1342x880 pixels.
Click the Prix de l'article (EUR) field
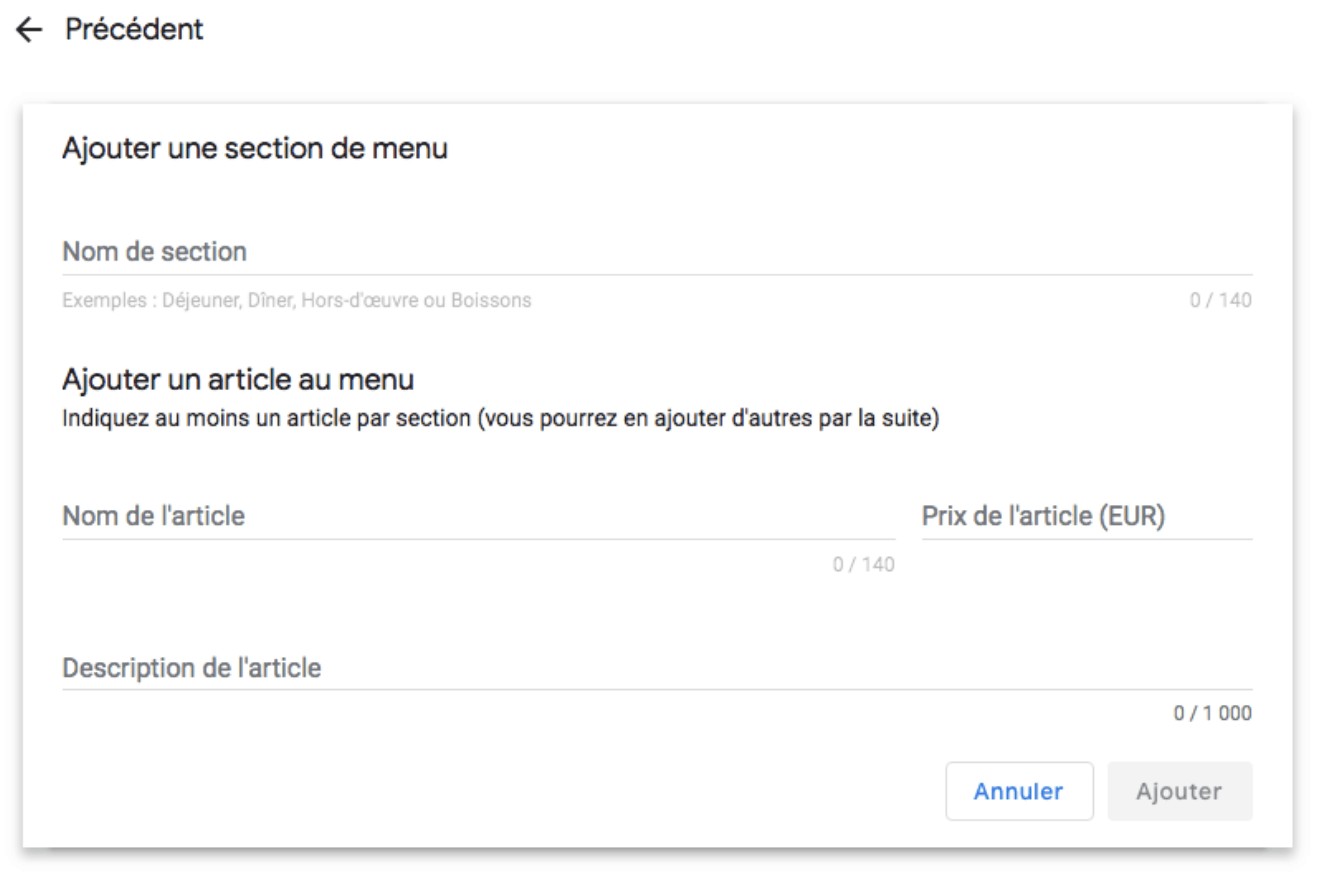click(1087, 517)
